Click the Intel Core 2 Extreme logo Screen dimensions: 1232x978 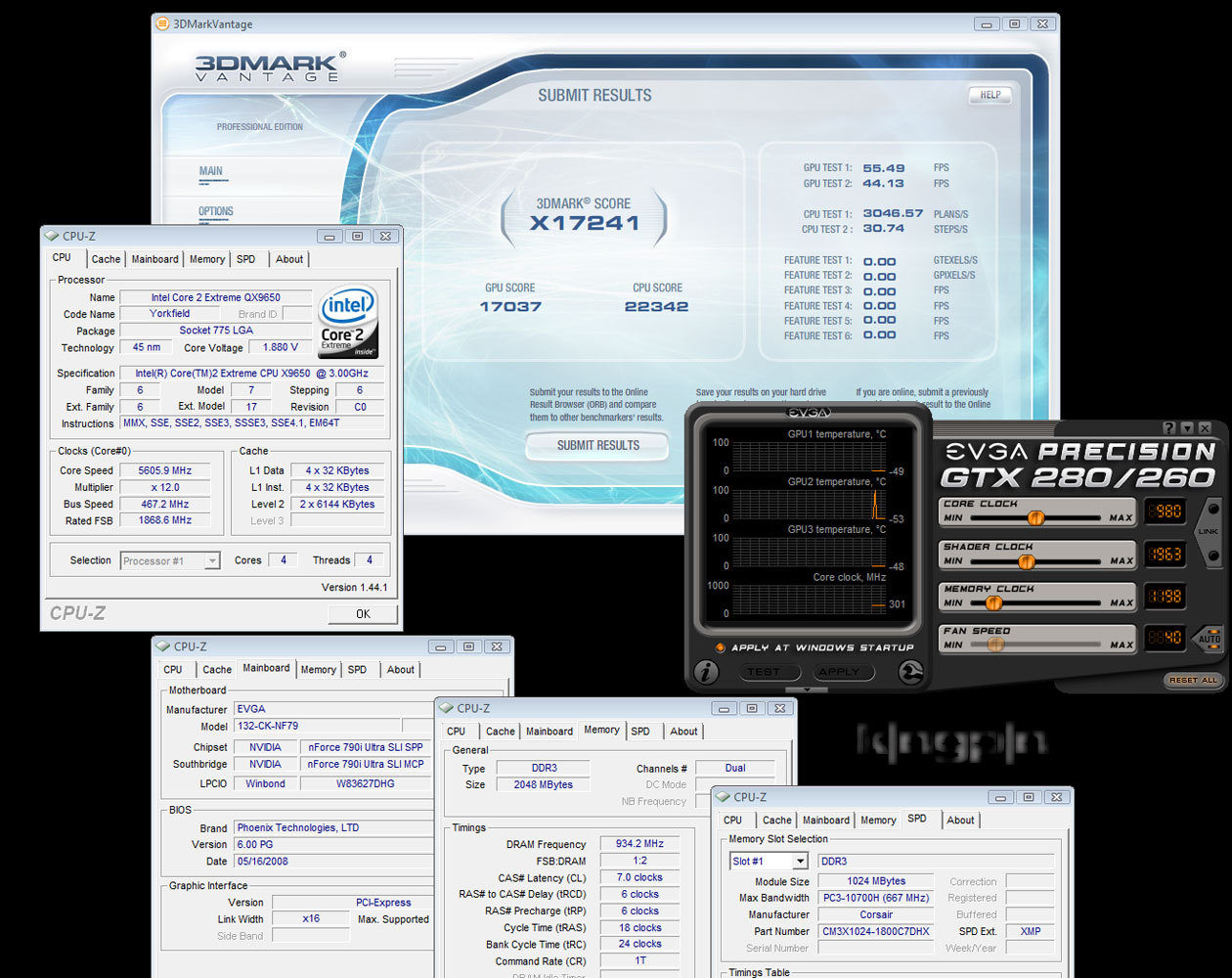click(x=348, y=322)
